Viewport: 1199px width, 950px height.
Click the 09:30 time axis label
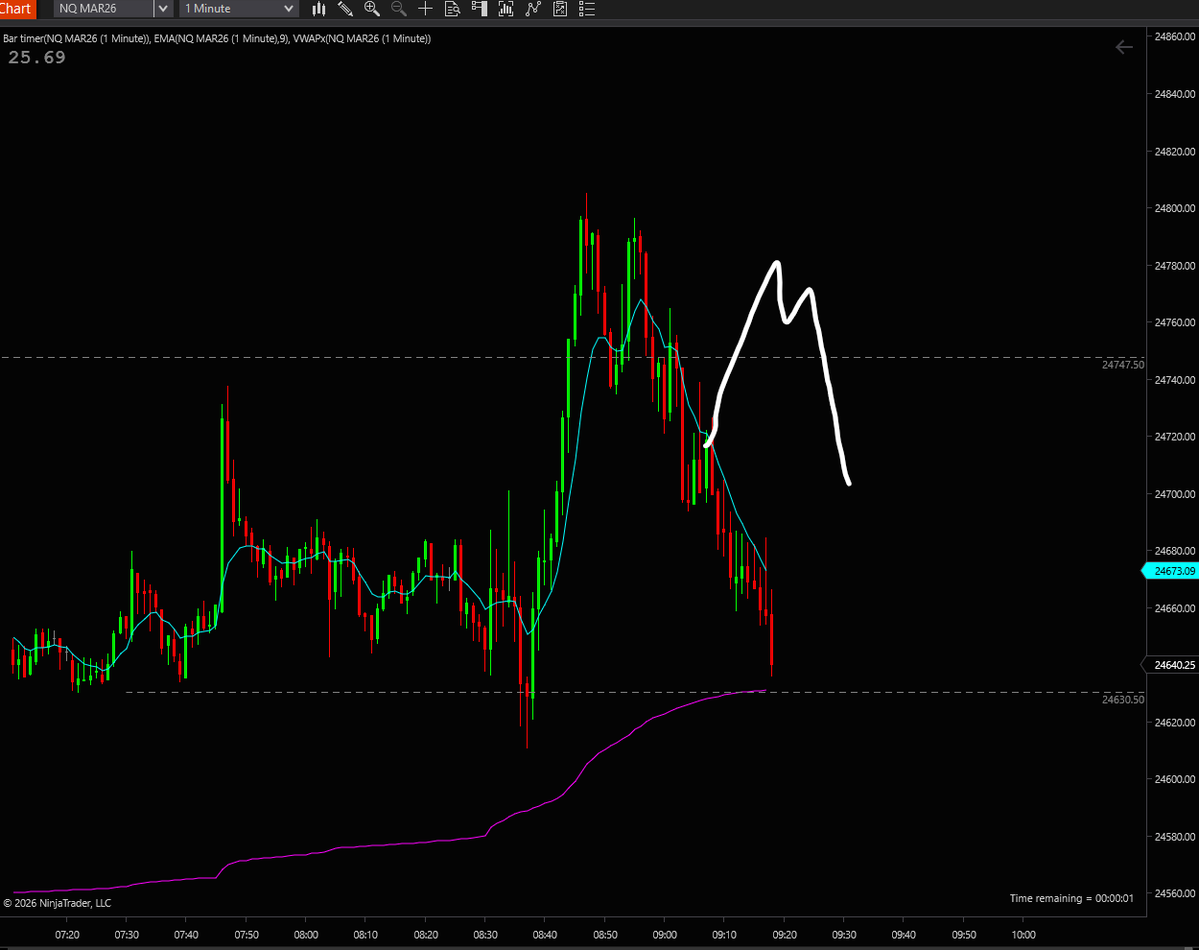pyautogui.click(x=843, y=935)
